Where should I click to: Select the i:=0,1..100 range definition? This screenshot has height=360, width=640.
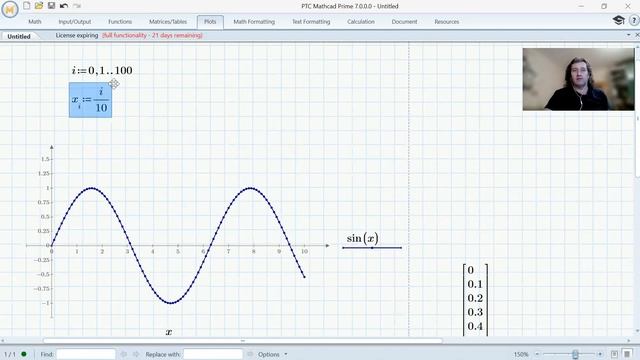click(x=102, y=70)
